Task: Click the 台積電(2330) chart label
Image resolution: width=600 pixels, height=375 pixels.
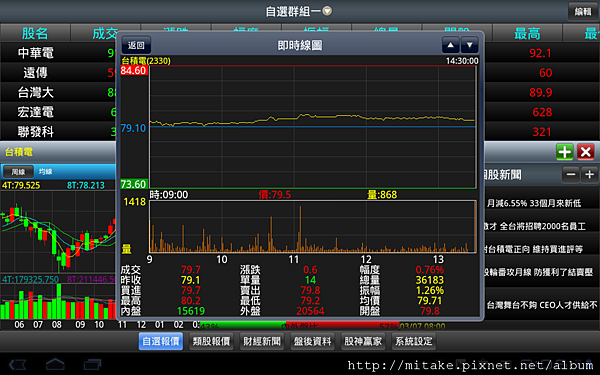Action: pyautogui.click(x=146, y=60)
